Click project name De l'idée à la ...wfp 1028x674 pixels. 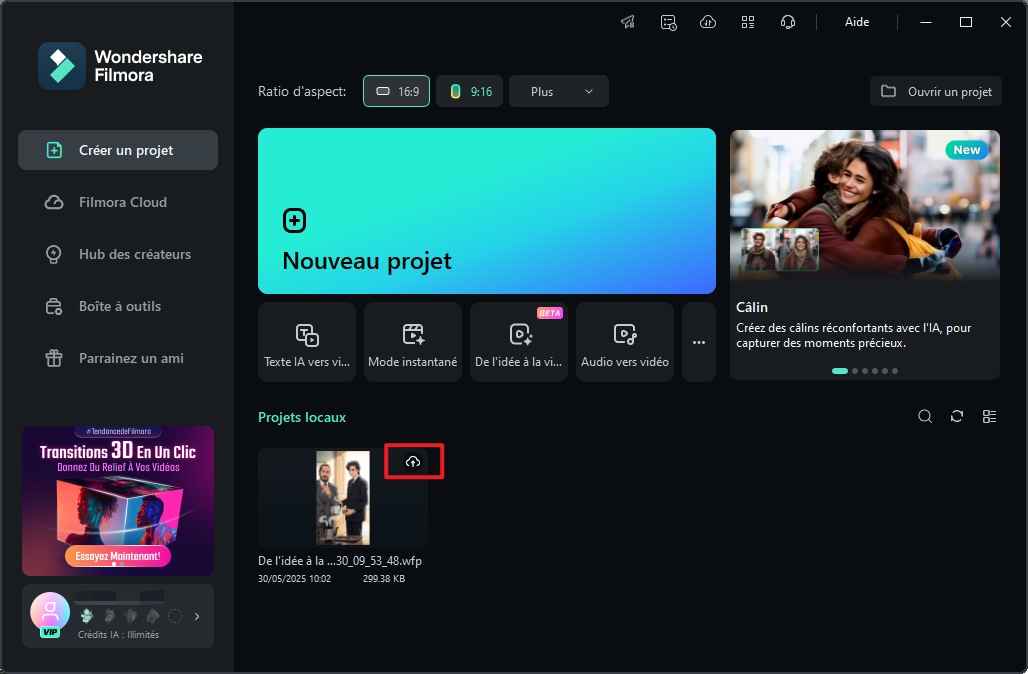(340, 561)
